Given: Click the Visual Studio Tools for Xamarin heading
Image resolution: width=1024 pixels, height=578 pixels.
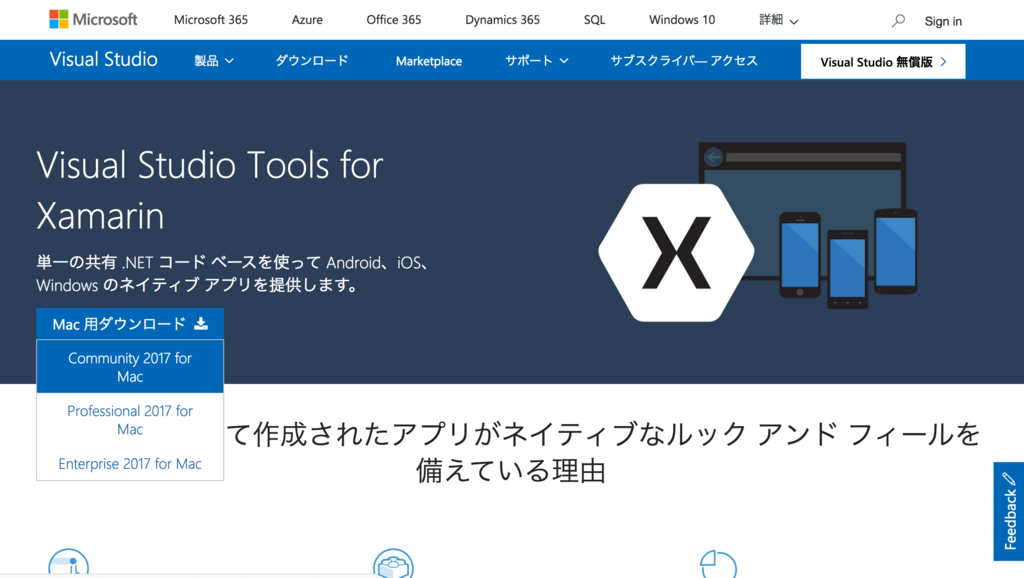Looking at the screenshot, I should tap(210, 190).
